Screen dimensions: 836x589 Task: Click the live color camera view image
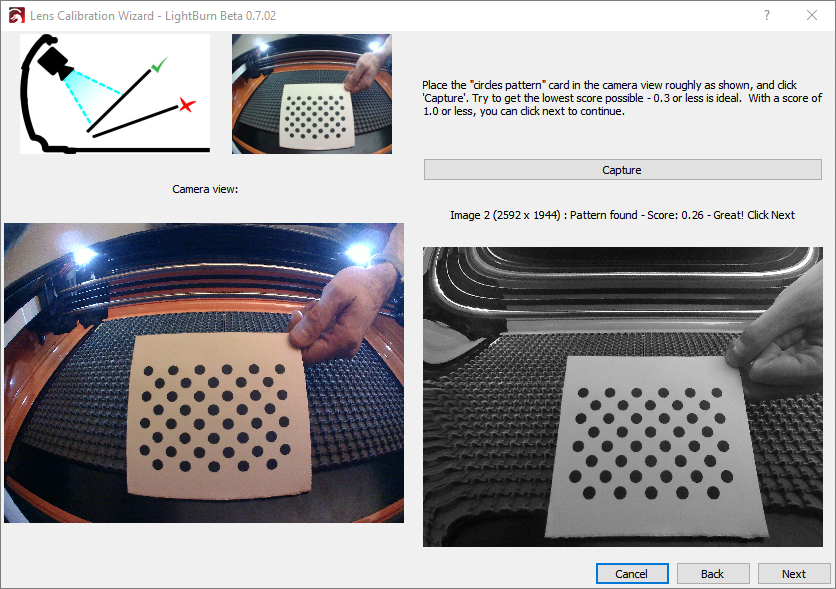204,373
